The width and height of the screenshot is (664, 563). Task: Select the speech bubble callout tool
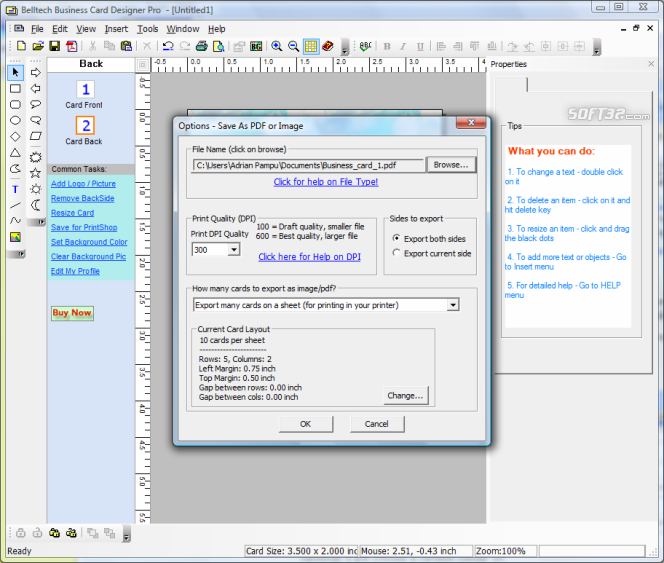(36, 104)
